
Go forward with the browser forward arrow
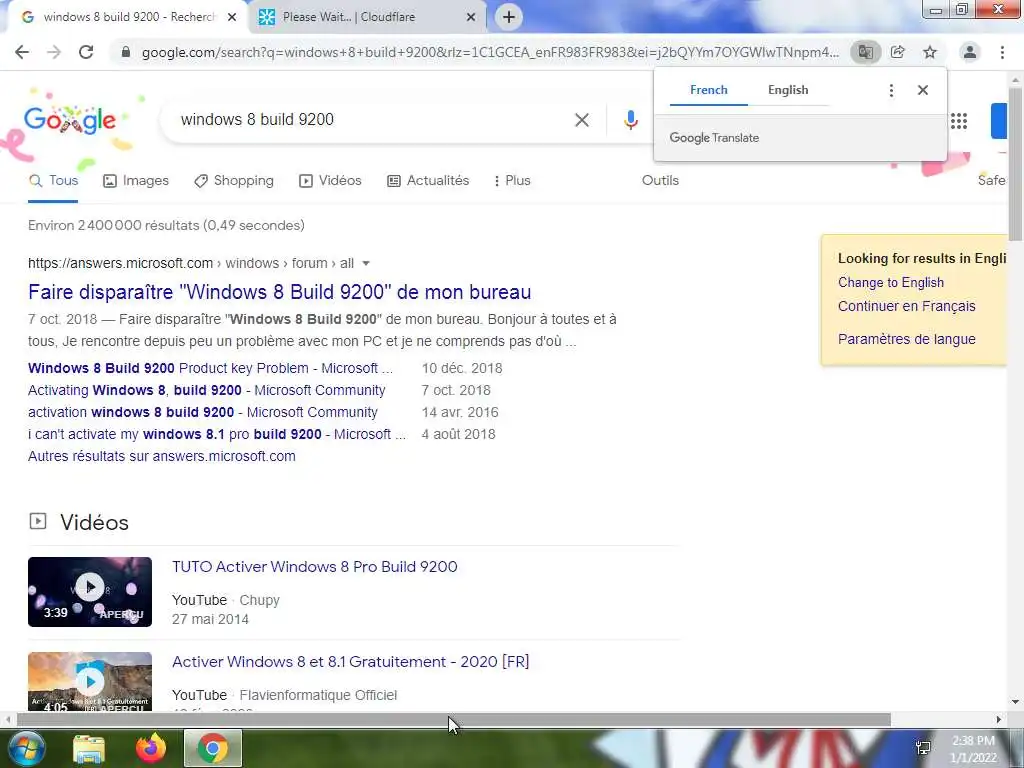54,52
